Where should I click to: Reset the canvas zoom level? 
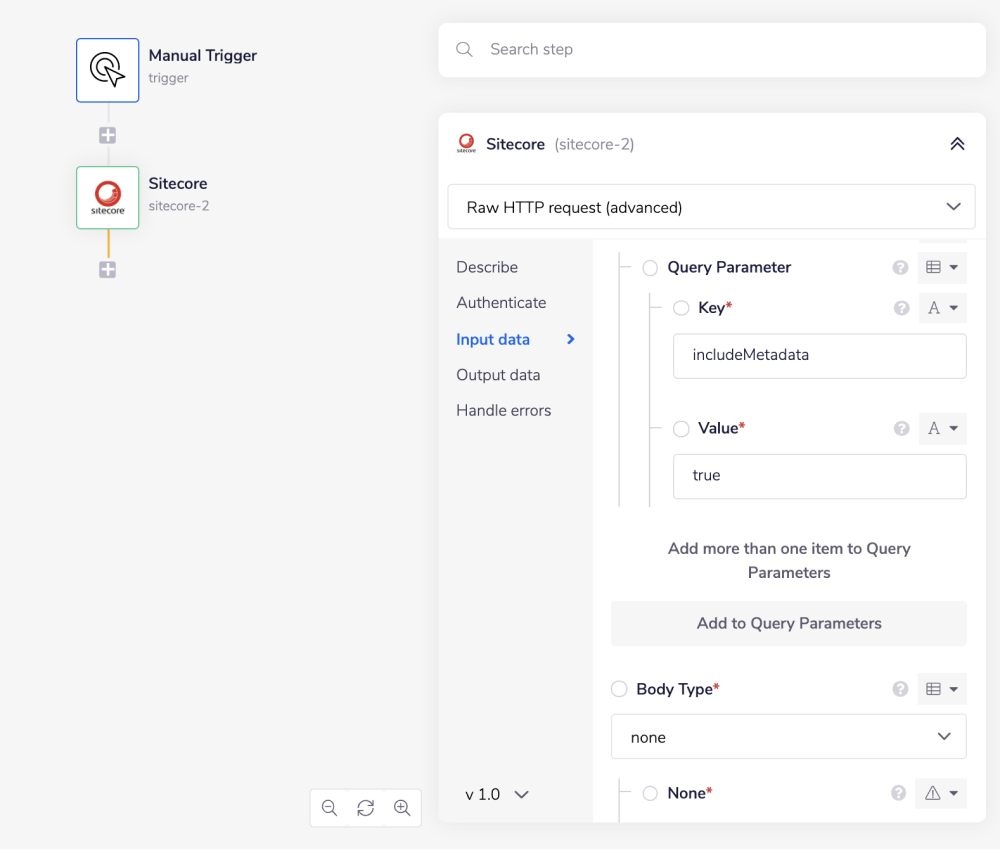point(366,808)
